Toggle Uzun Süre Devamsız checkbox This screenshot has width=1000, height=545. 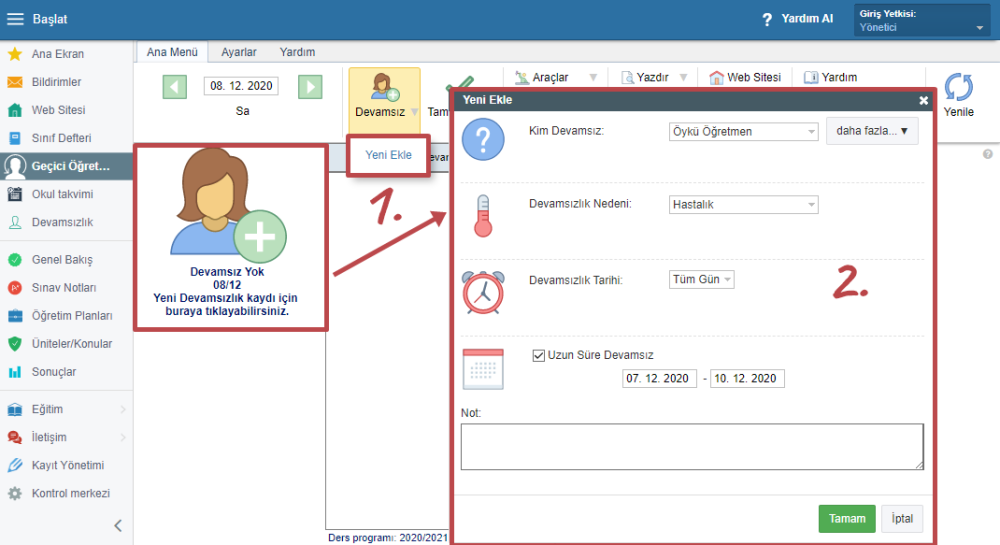pyautogui.click(x=538, y=356)
